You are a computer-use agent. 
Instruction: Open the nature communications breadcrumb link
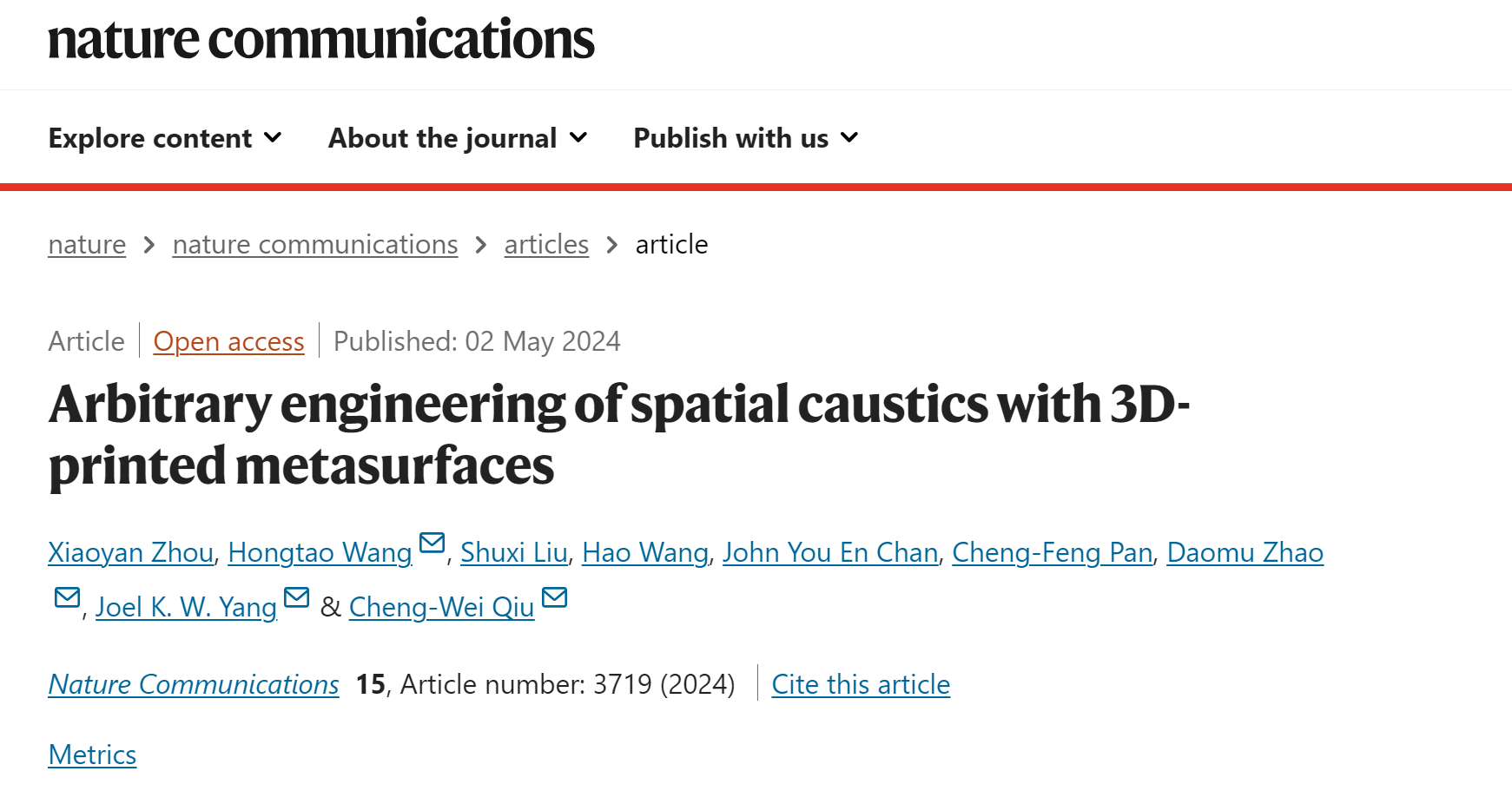(315, 245)
